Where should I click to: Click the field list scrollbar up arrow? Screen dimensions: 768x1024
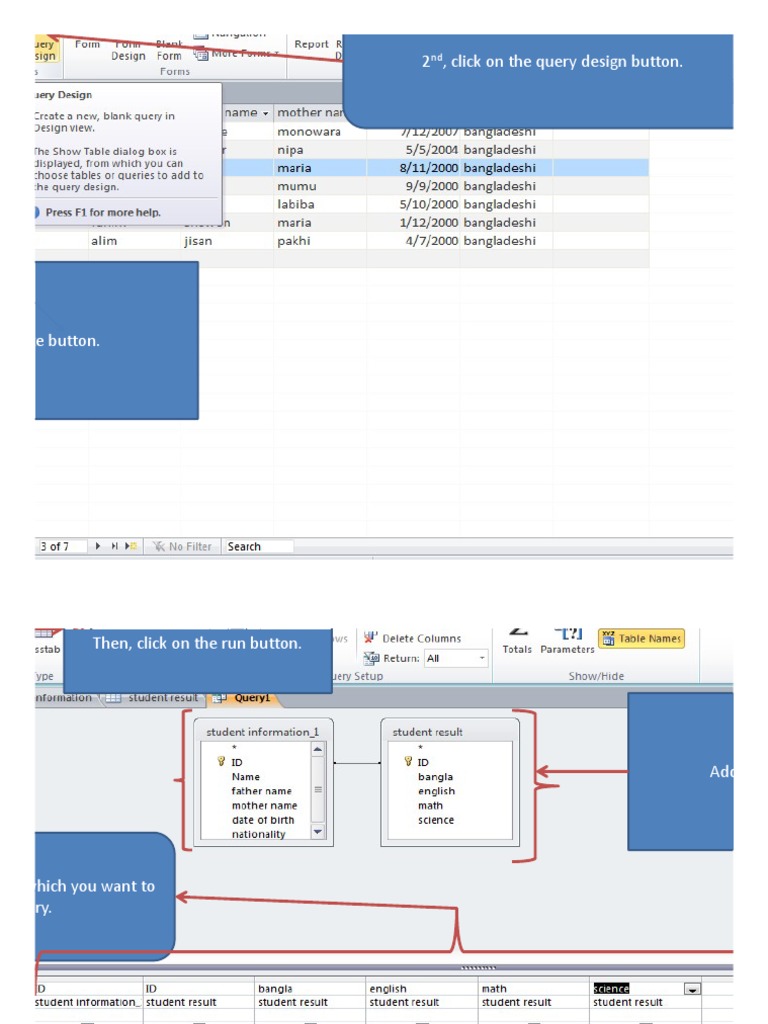pos(317,749)
